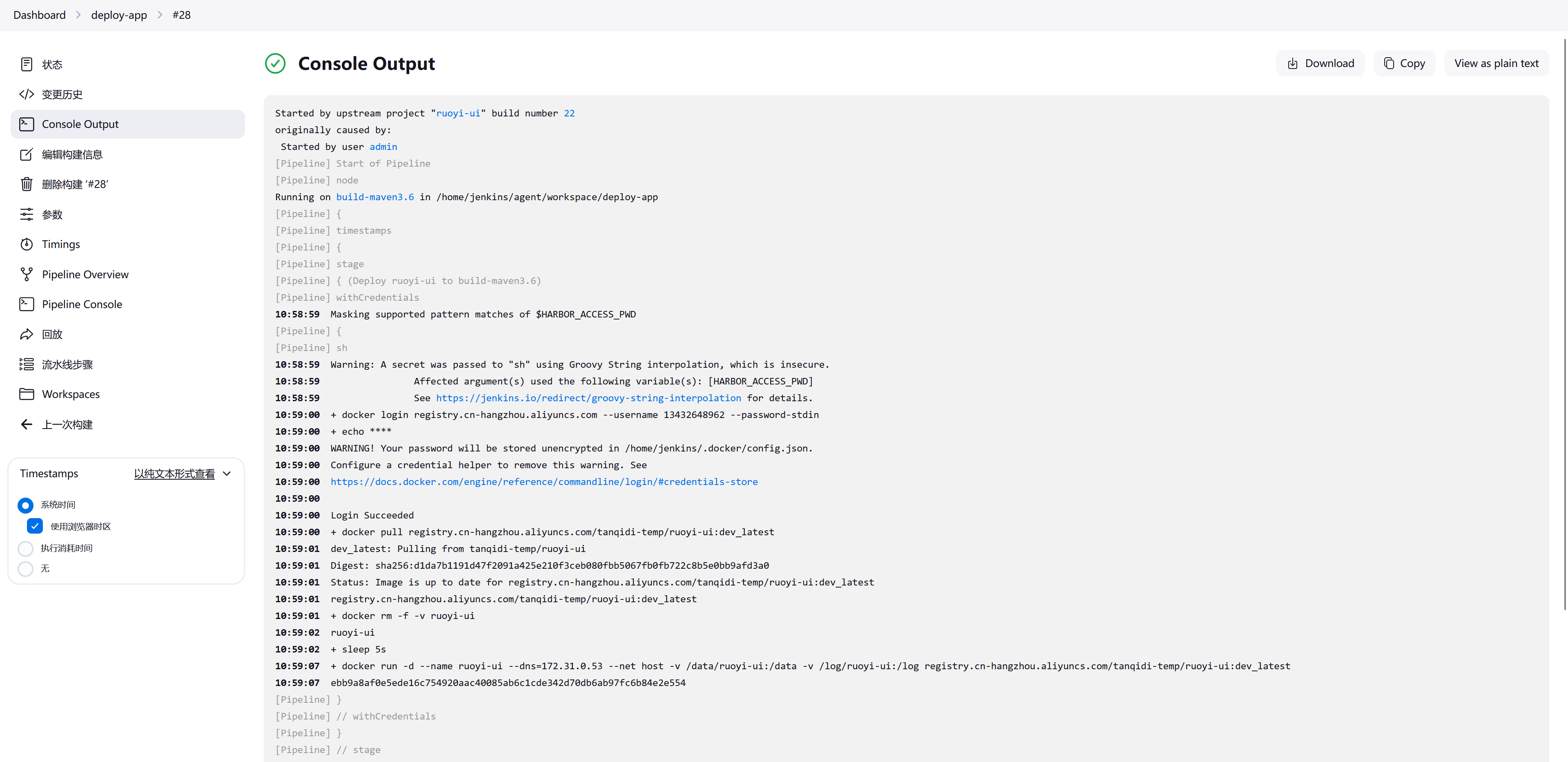Click the 参数 (parameters) icon
Image resolution: width=1568 pixels, height=762 pixels.
coord(26,214)
